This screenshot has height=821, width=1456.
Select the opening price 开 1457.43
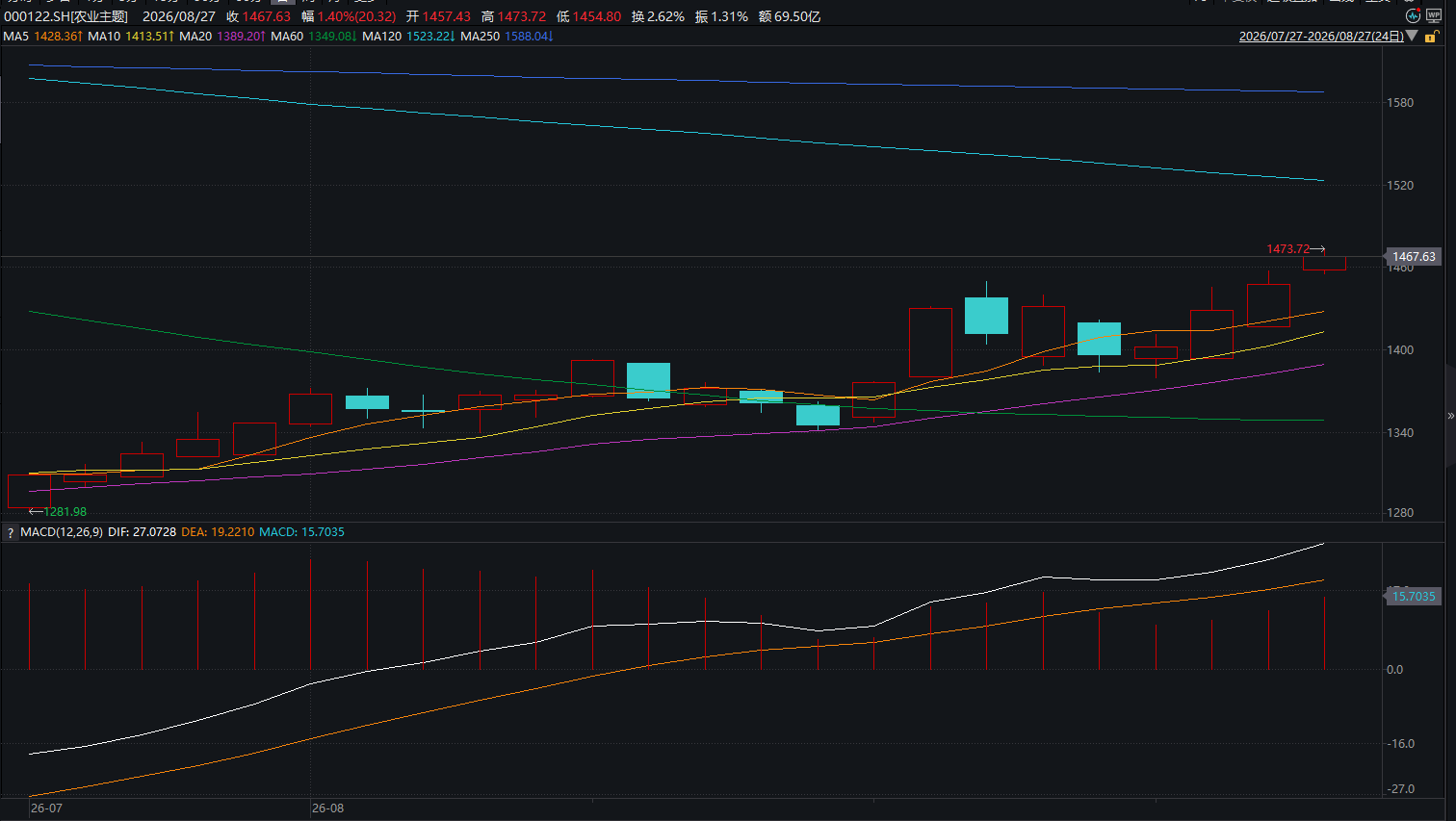click(438, 16)
